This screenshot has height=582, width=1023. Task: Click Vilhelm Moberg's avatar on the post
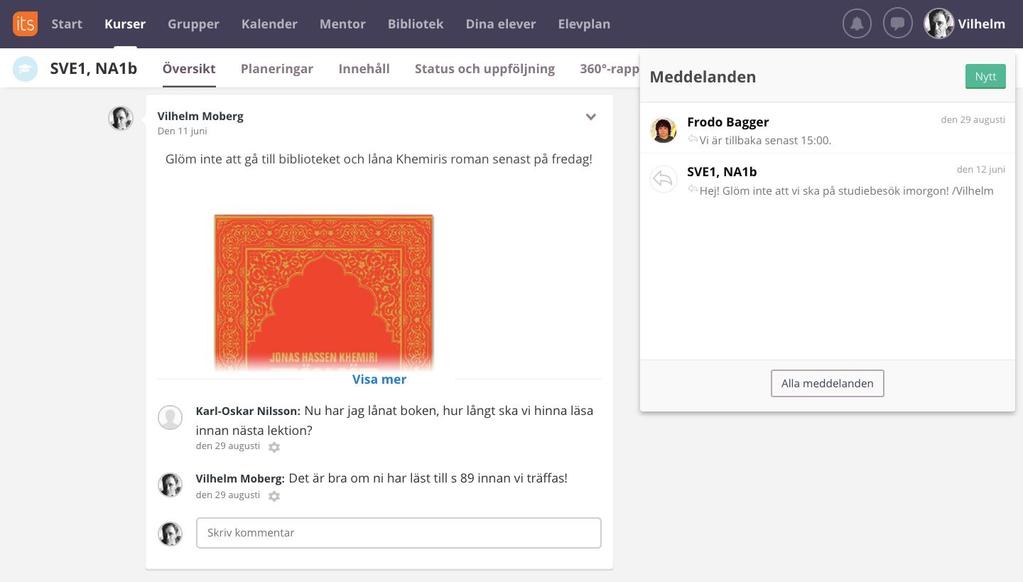[x=121, y=118]
